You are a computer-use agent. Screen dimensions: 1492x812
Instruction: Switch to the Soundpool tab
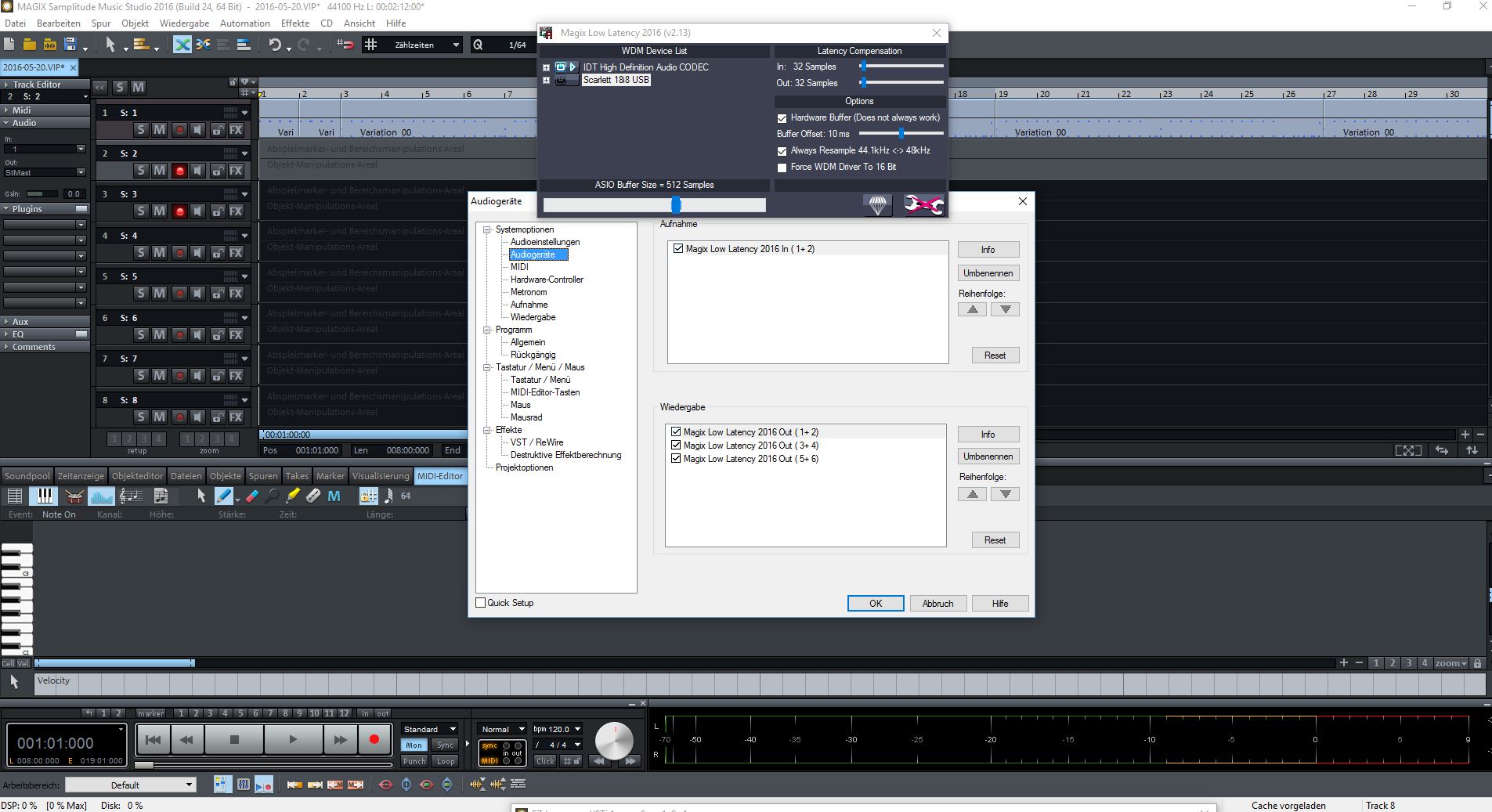tap(27, 476)
